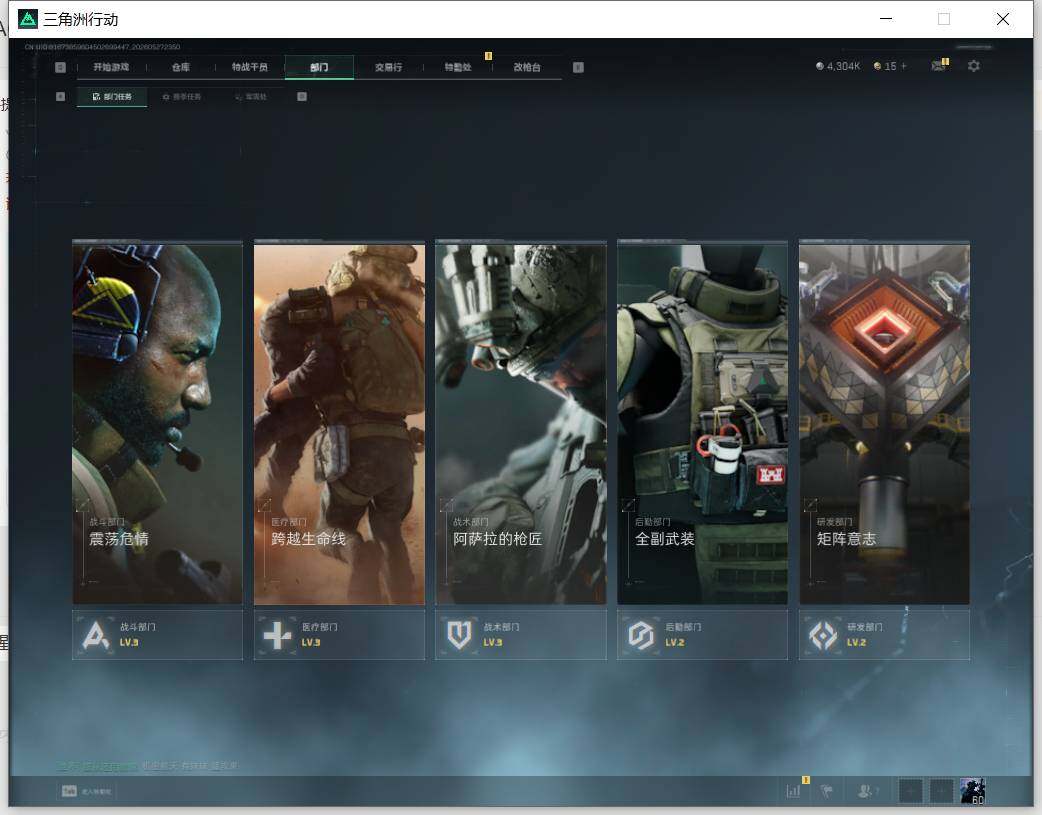The image size is (1042, 815).
Task: Click the right key icon after 改枪台
Action: (x=578, y=67)
